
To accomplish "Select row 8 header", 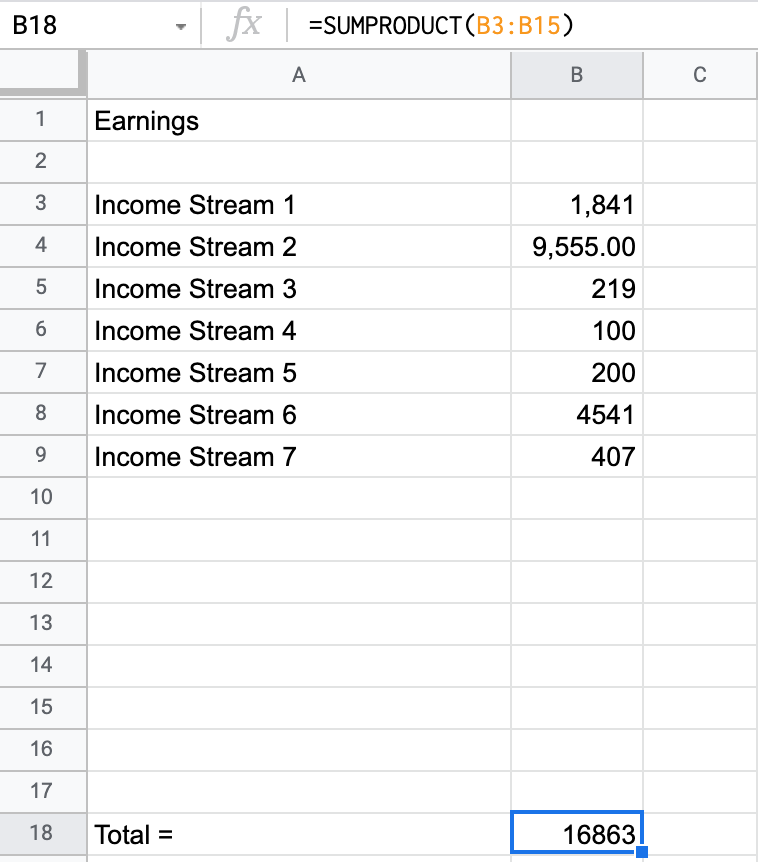I will pyautogui.click(x=42, y=413).
